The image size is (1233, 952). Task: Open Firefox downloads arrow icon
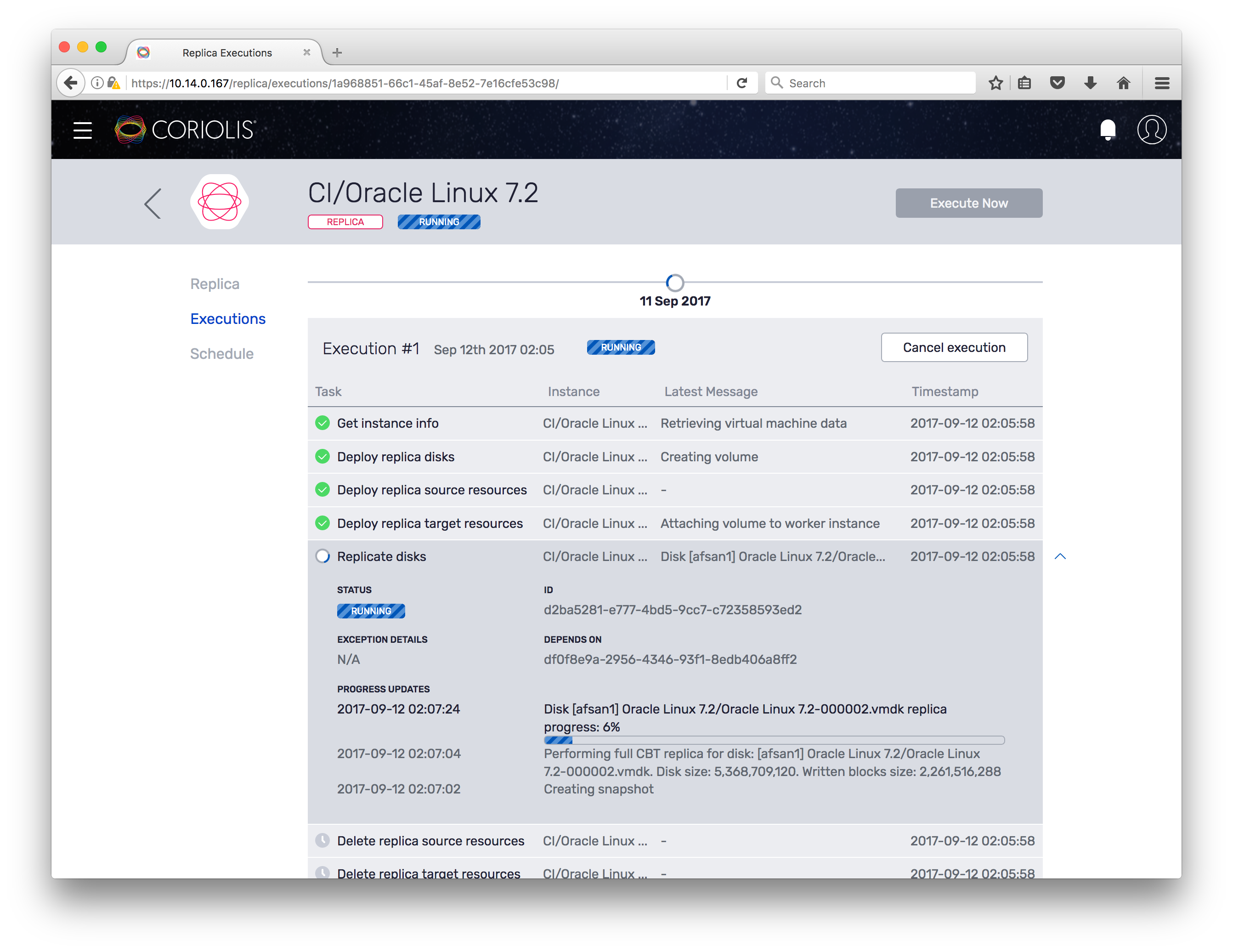pyautogui.click(x=1090, y=83)
